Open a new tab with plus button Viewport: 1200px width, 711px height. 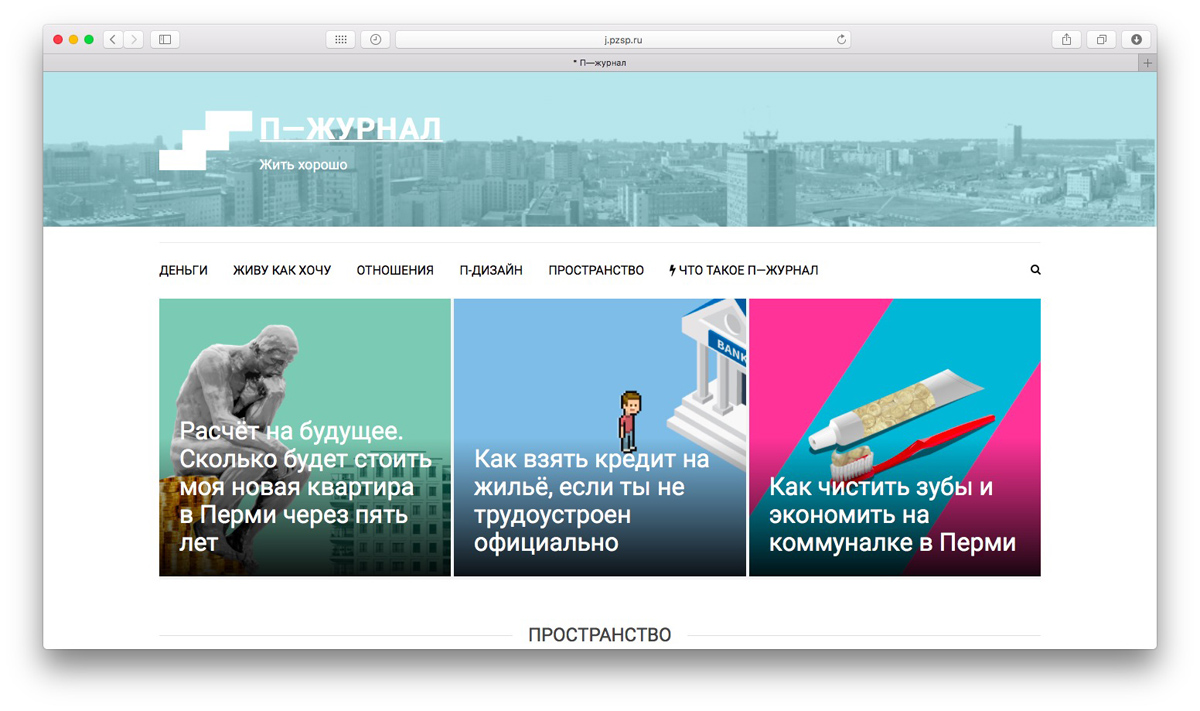[x=1147, y=63]
